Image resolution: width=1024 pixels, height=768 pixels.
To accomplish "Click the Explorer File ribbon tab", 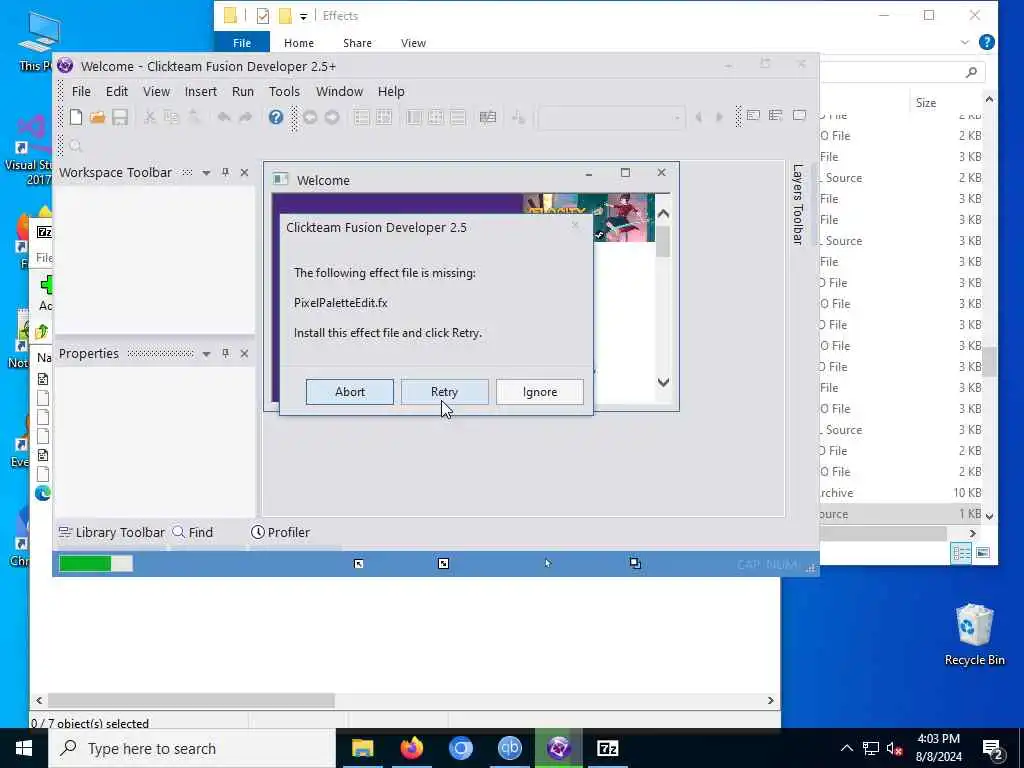I will [x=242, y=42].
